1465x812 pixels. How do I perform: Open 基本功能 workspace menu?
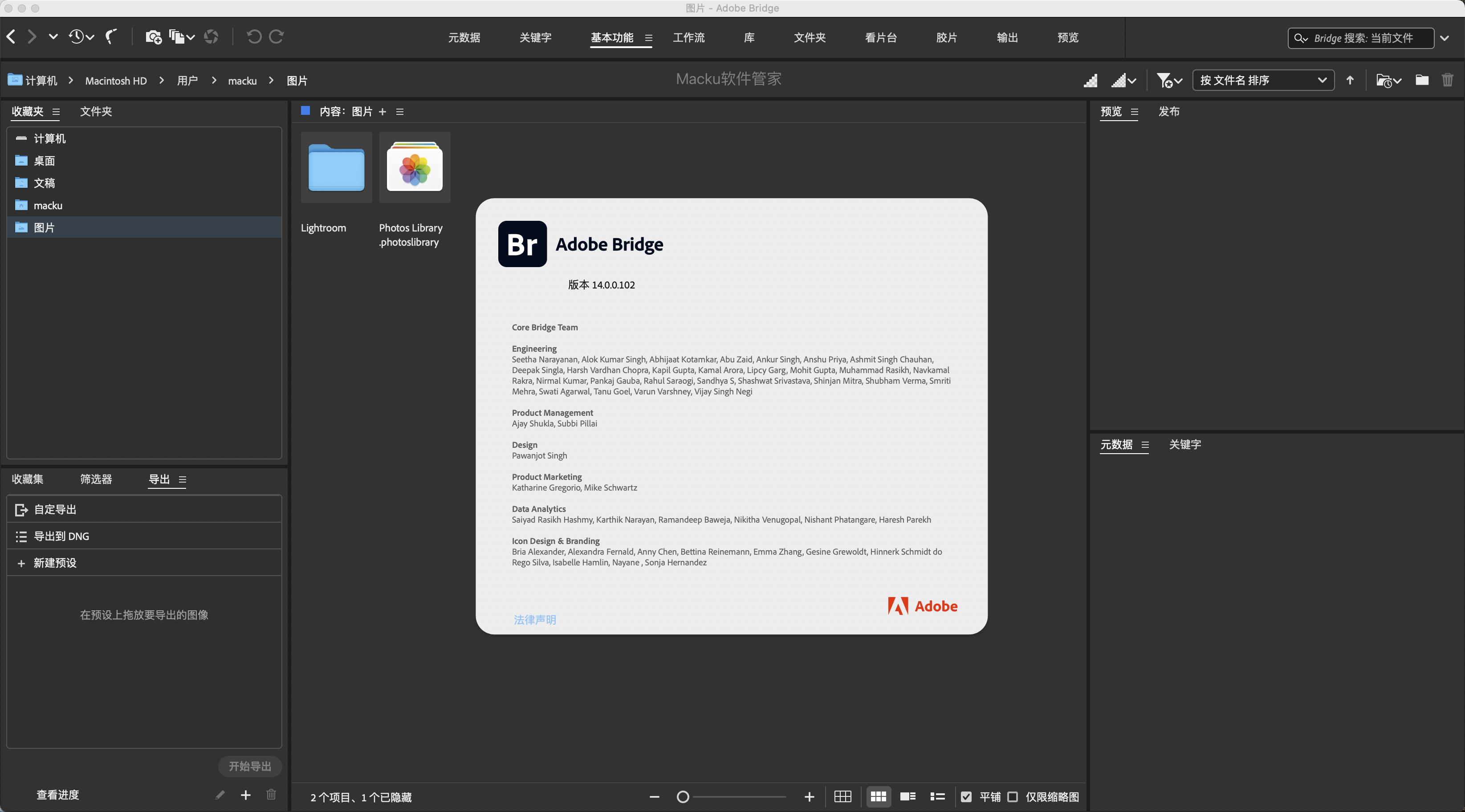tap(648, 38)
